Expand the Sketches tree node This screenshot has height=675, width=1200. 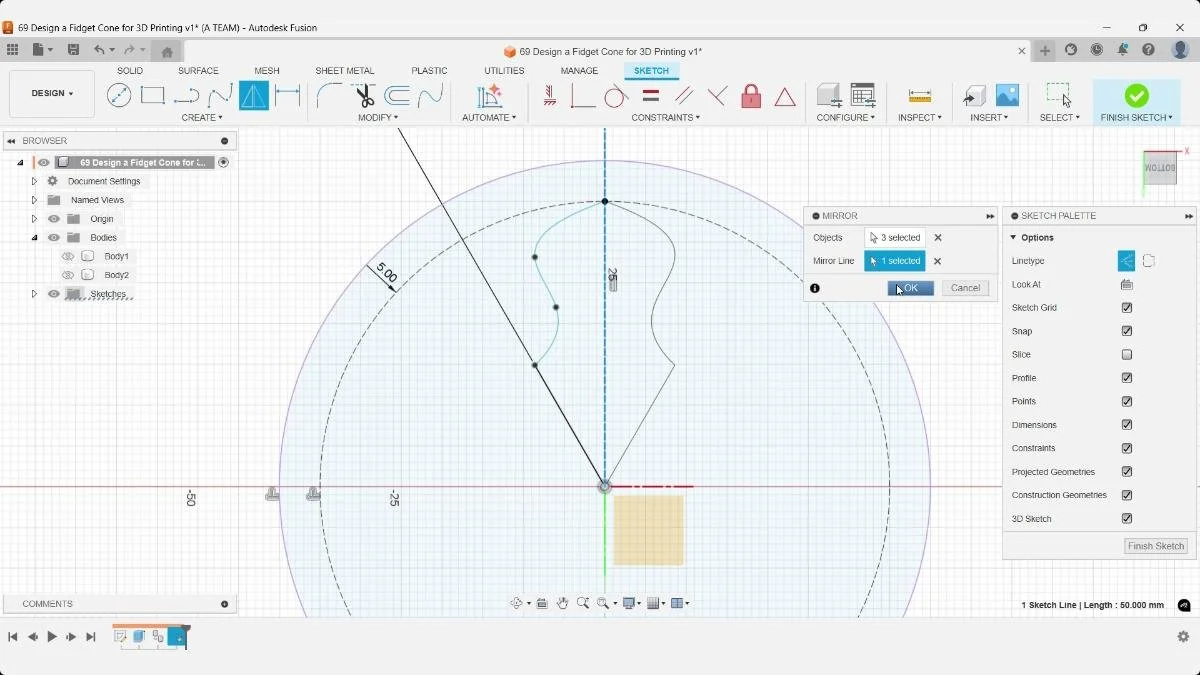(34, 294)
